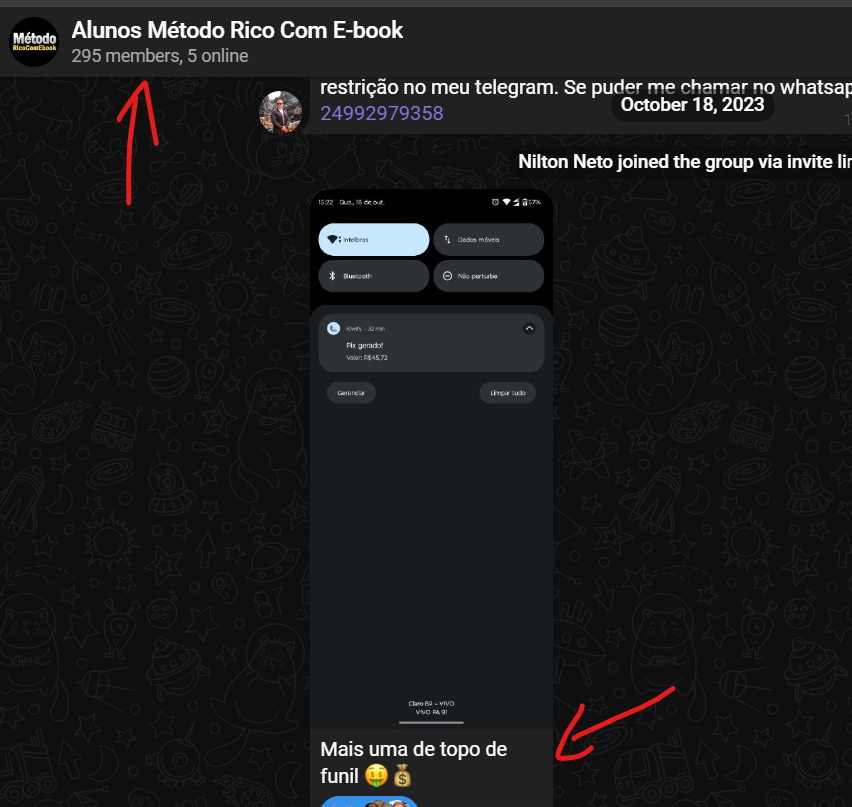
Task: Open the phone number link 24992979358
Action: tap(381, 113)
